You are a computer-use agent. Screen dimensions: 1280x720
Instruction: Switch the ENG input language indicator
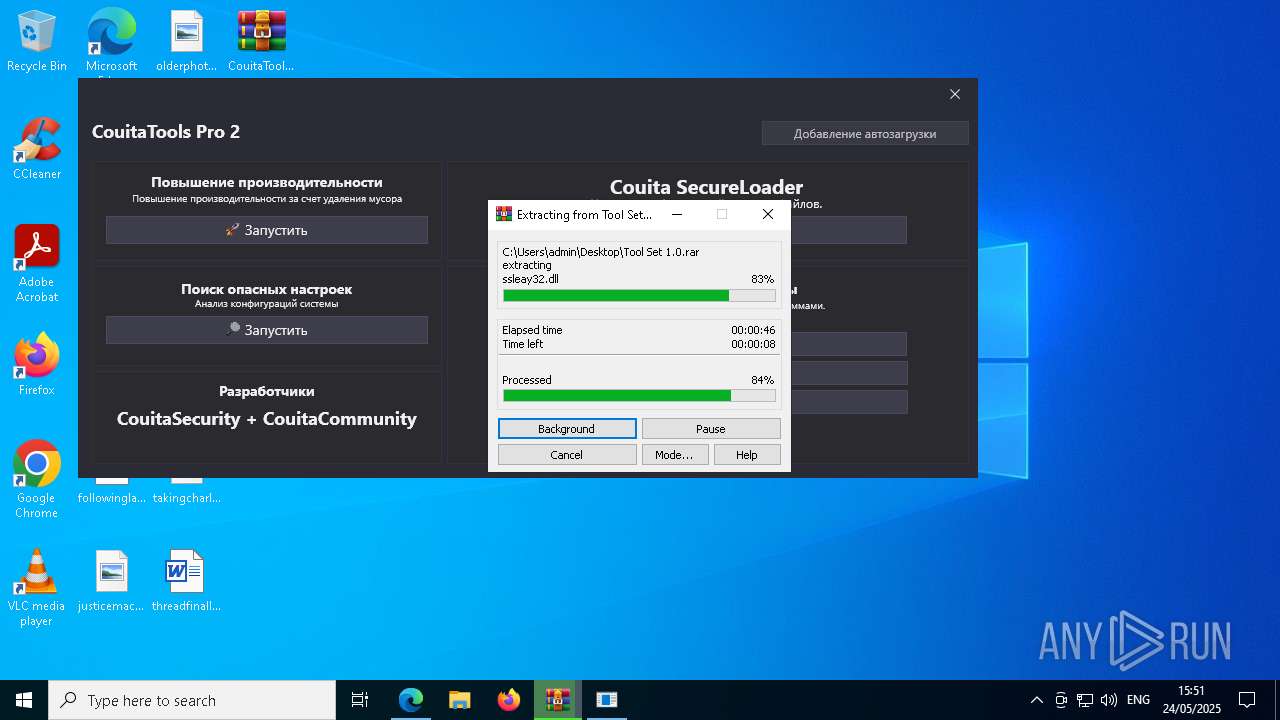[1138, 700]
